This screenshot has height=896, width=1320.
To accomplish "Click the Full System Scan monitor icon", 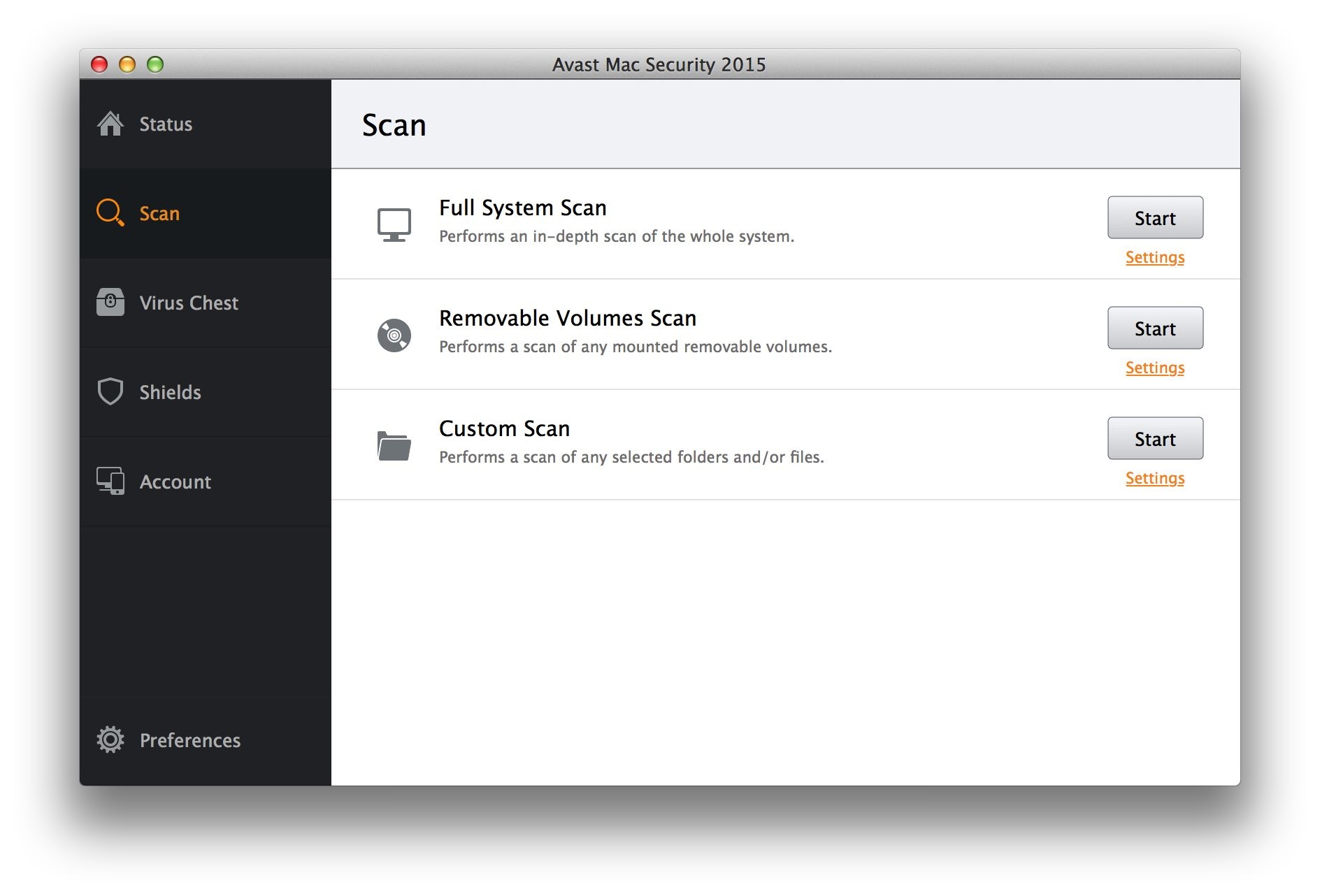I will pyautogui.click(x=394, y=222).
